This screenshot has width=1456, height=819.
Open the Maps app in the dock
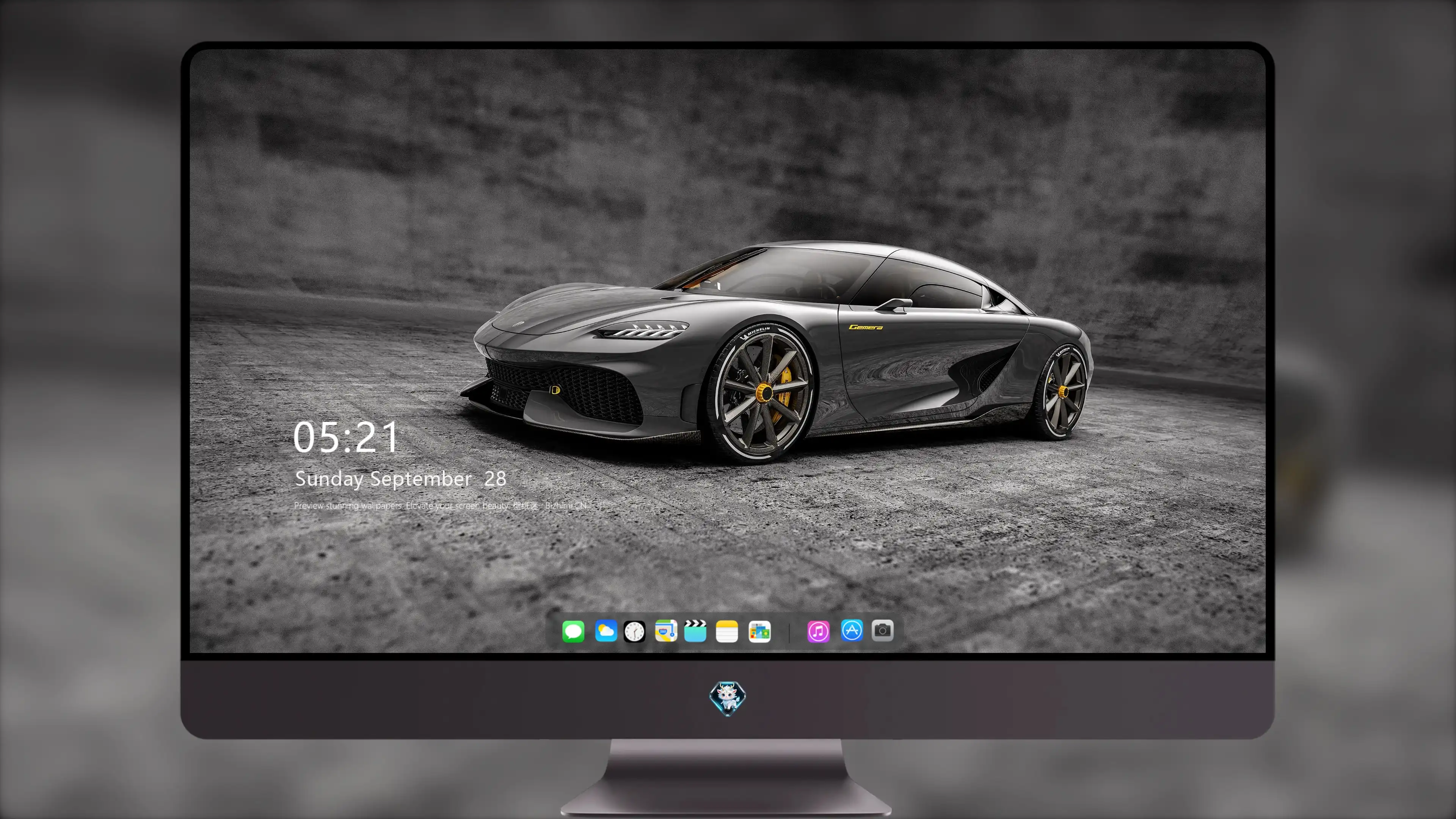[x=666, y=631]
